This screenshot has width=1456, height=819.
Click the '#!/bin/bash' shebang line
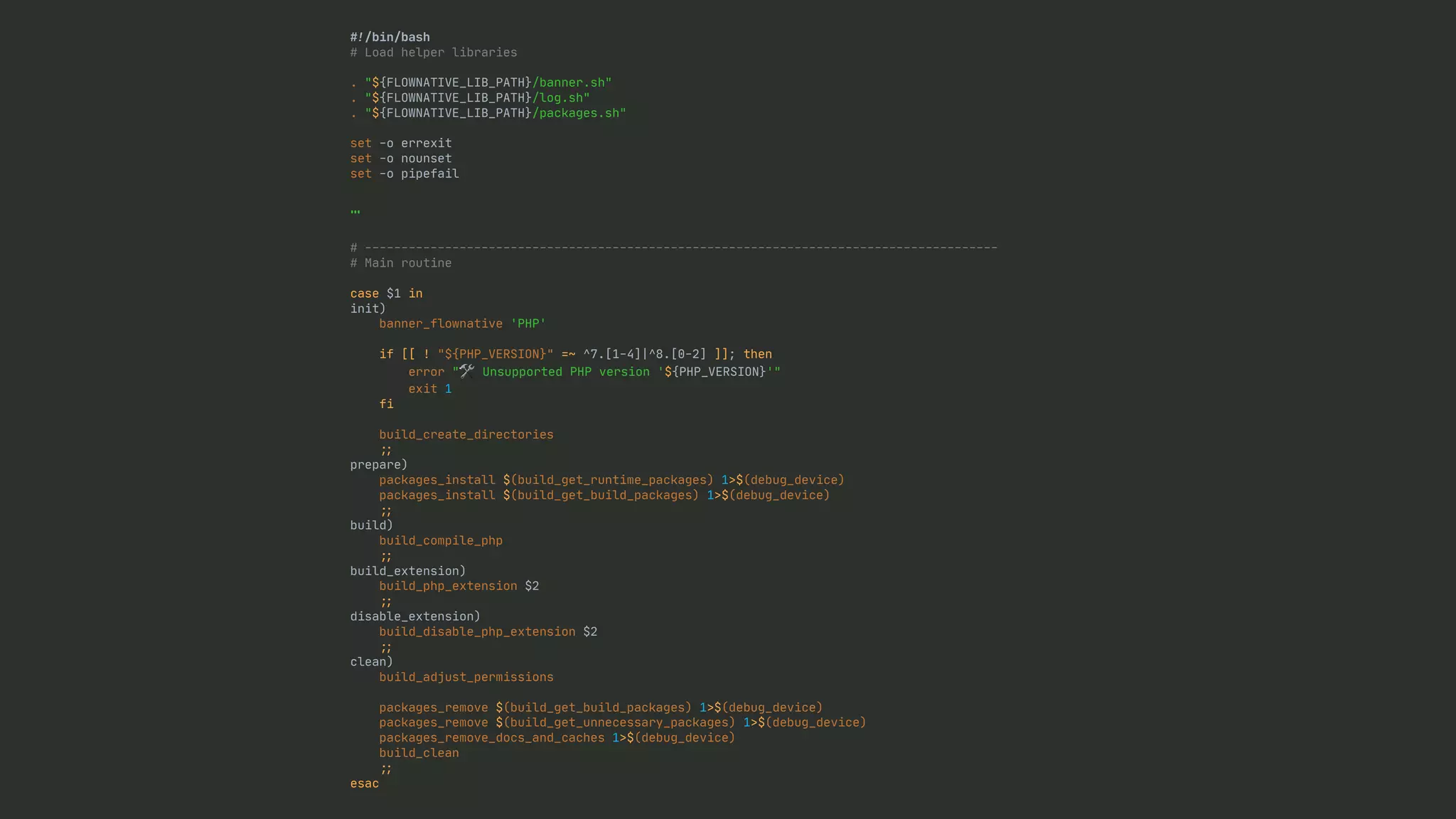tap(390, 37)
